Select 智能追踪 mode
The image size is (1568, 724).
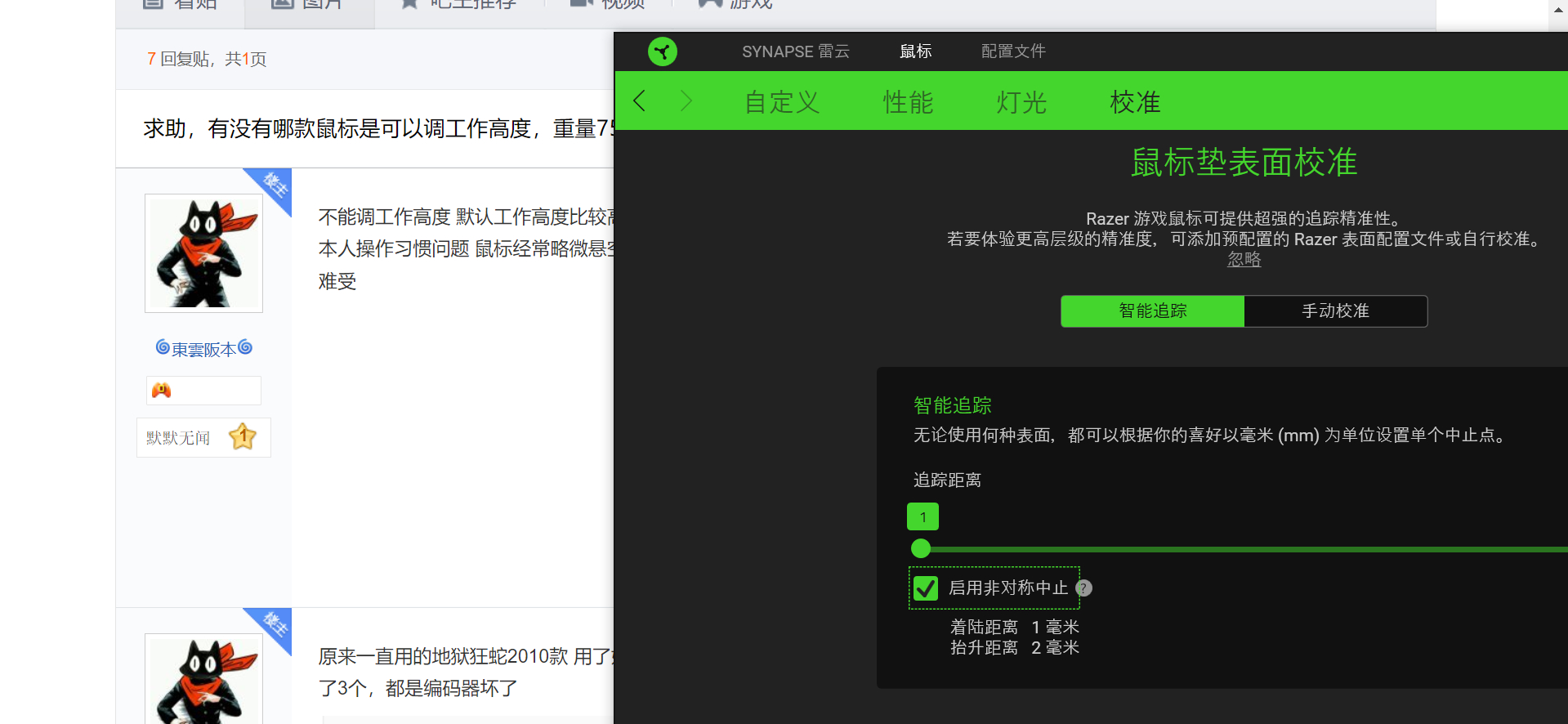coord(1152,311)
